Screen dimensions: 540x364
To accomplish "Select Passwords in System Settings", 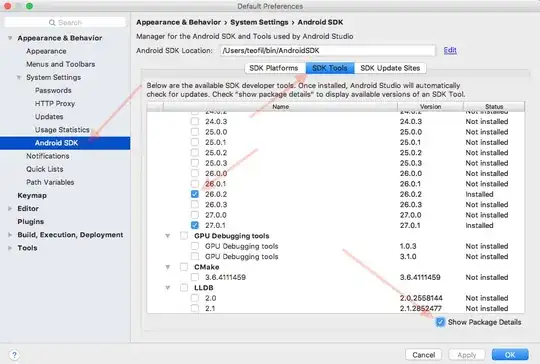I will pyautogui.click(x=53, y=90).
